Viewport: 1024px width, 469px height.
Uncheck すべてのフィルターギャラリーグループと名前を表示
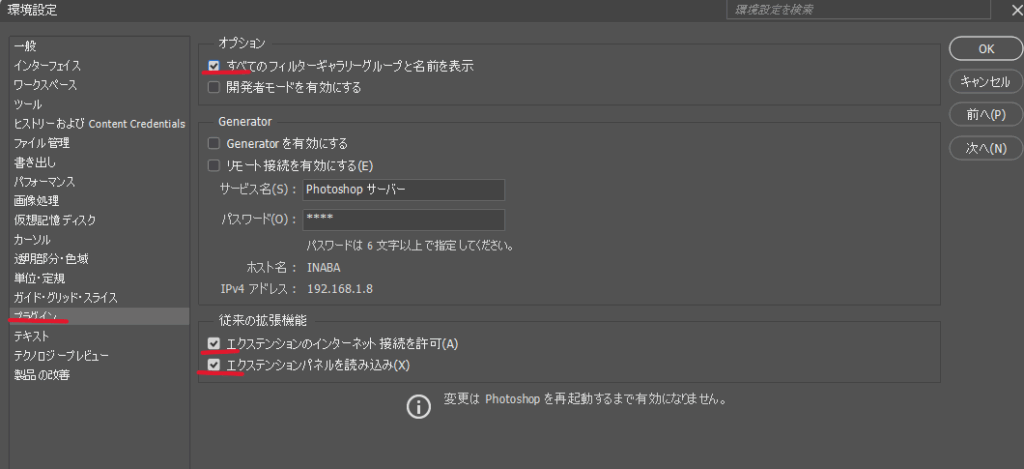click(214, 66)
